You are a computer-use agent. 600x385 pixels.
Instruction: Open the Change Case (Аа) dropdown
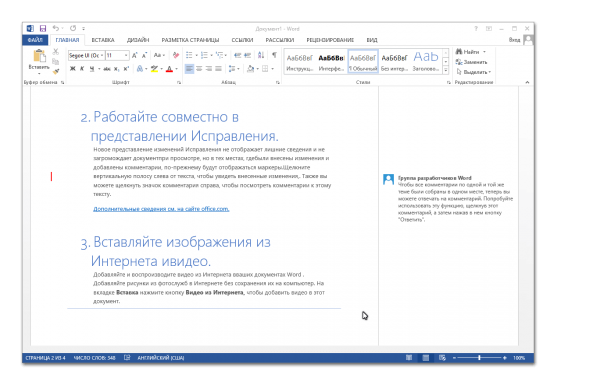159,55
